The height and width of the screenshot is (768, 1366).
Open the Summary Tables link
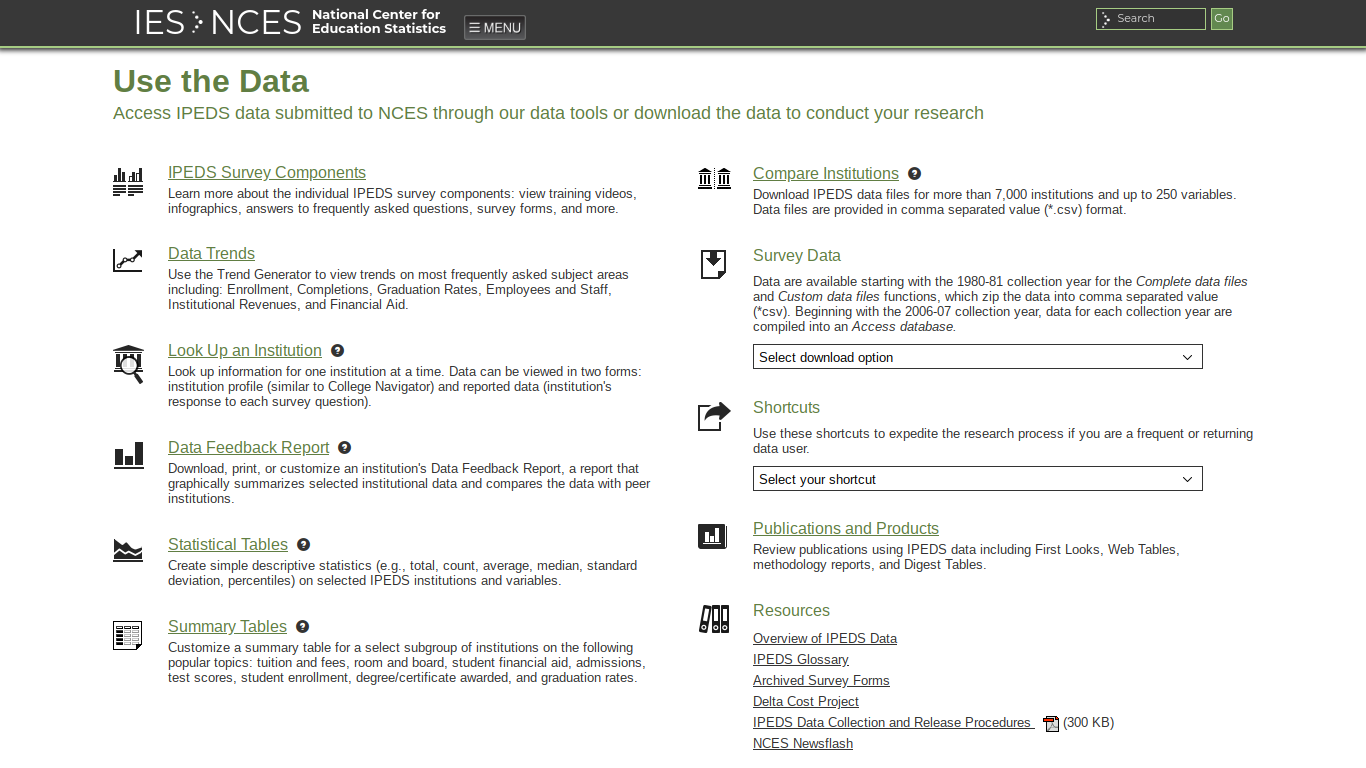228,627
